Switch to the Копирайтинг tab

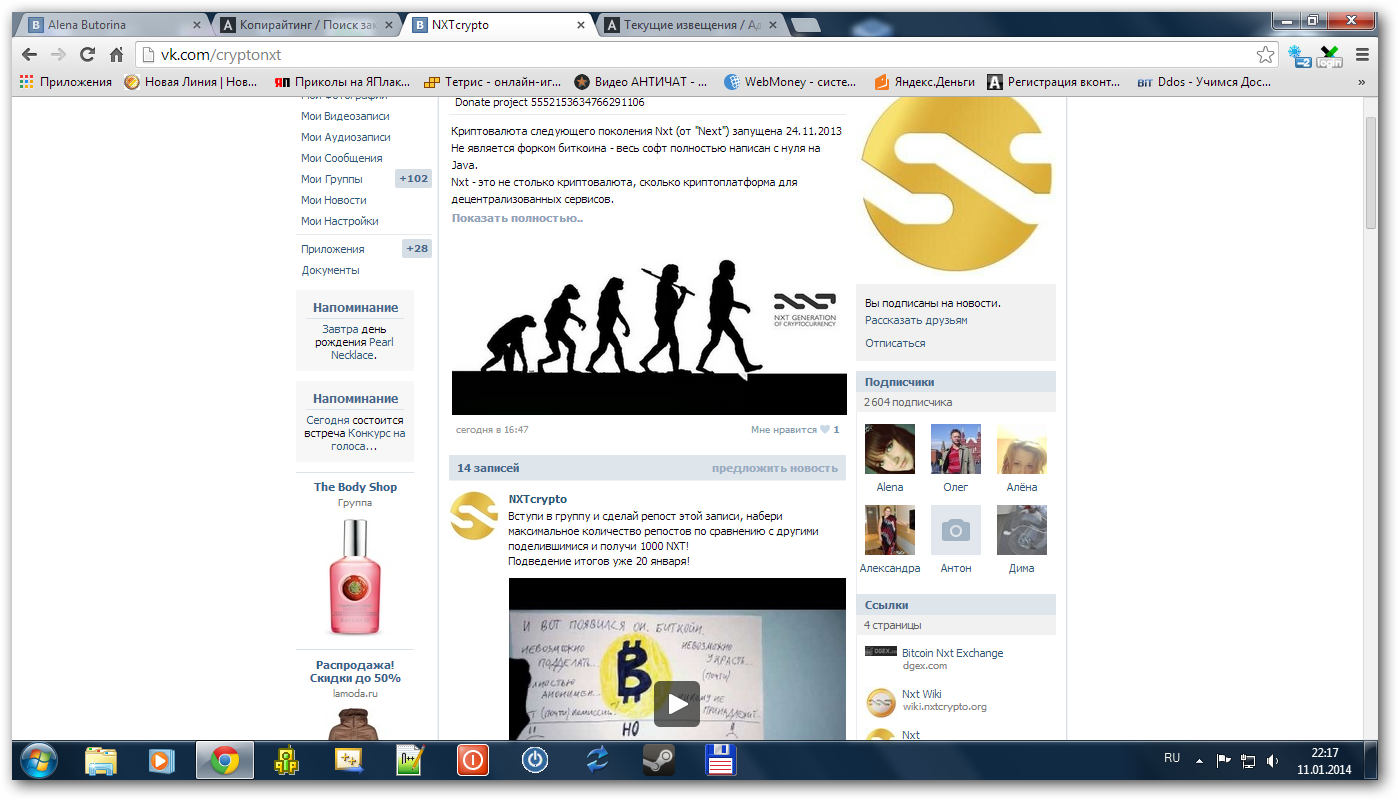click(305, 25)
